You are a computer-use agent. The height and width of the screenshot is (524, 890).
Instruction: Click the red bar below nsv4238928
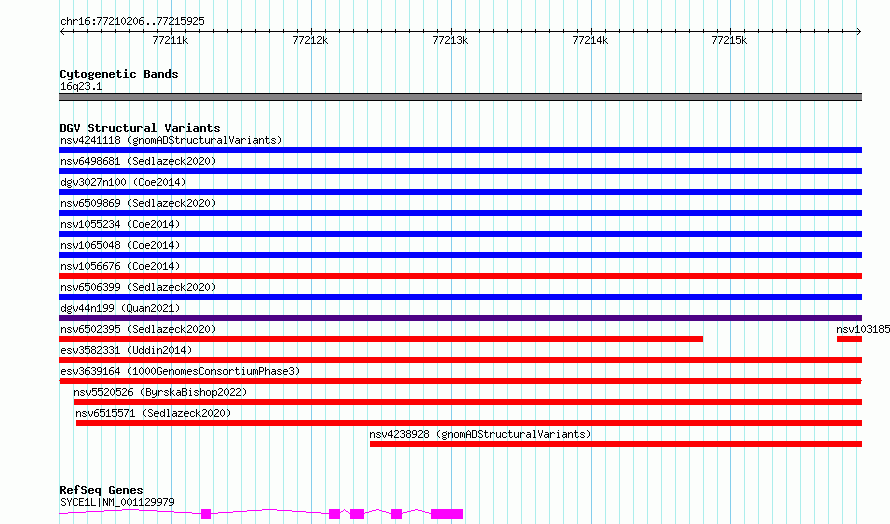tap(616, 445)
